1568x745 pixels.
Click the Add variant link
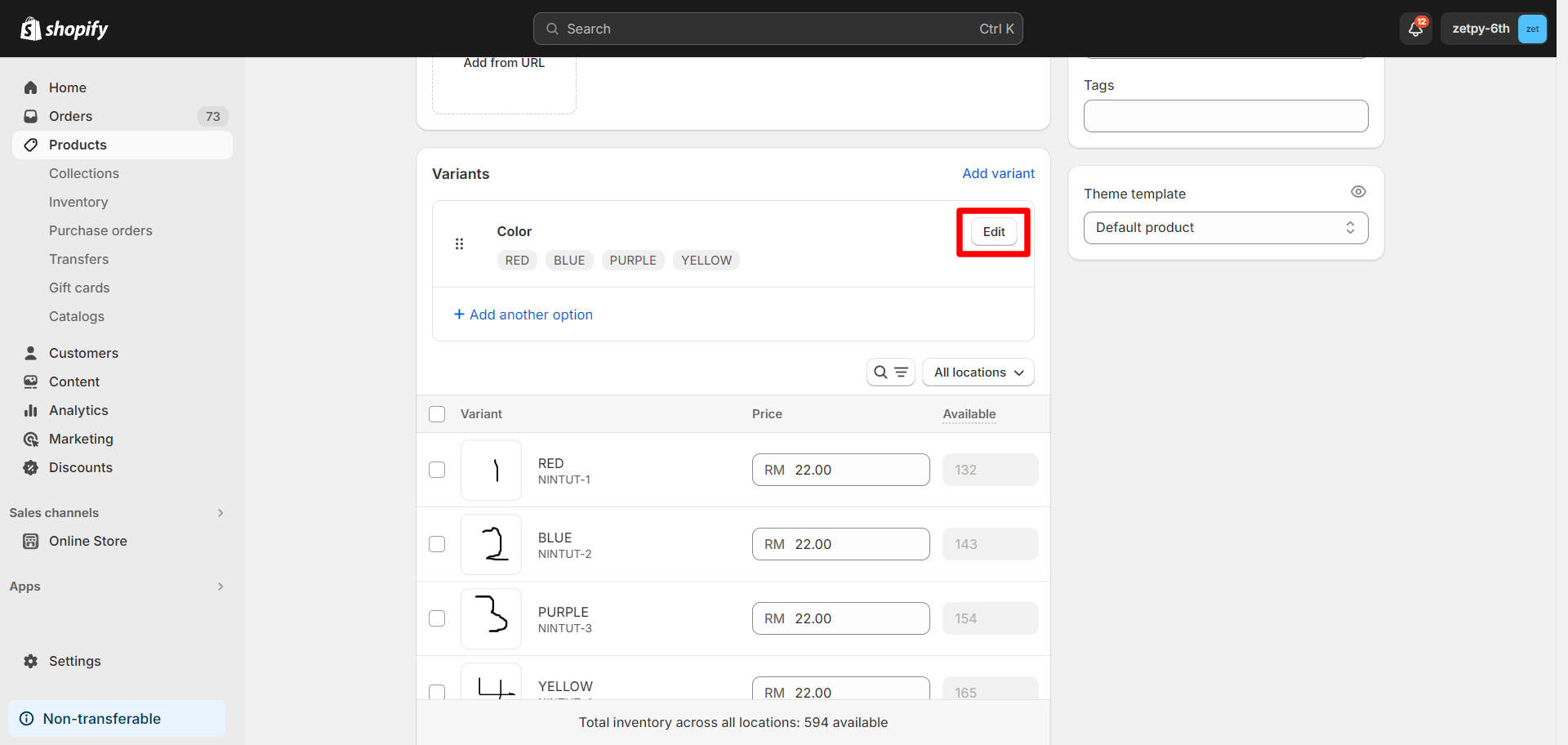click(x=998, y=173)
